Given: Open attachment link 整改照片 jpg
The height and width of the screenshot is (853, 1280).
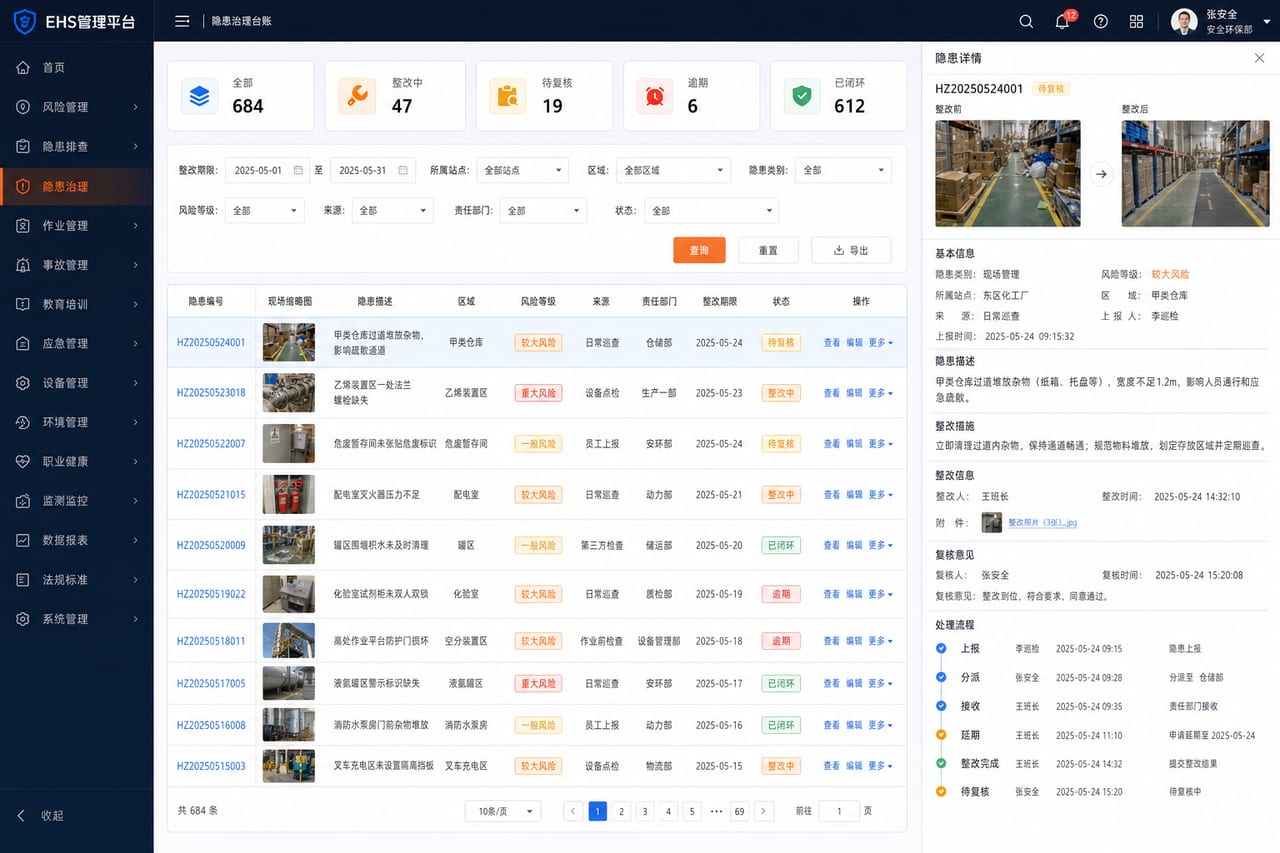Looking at the screenshot, I should pos(1042,522).
